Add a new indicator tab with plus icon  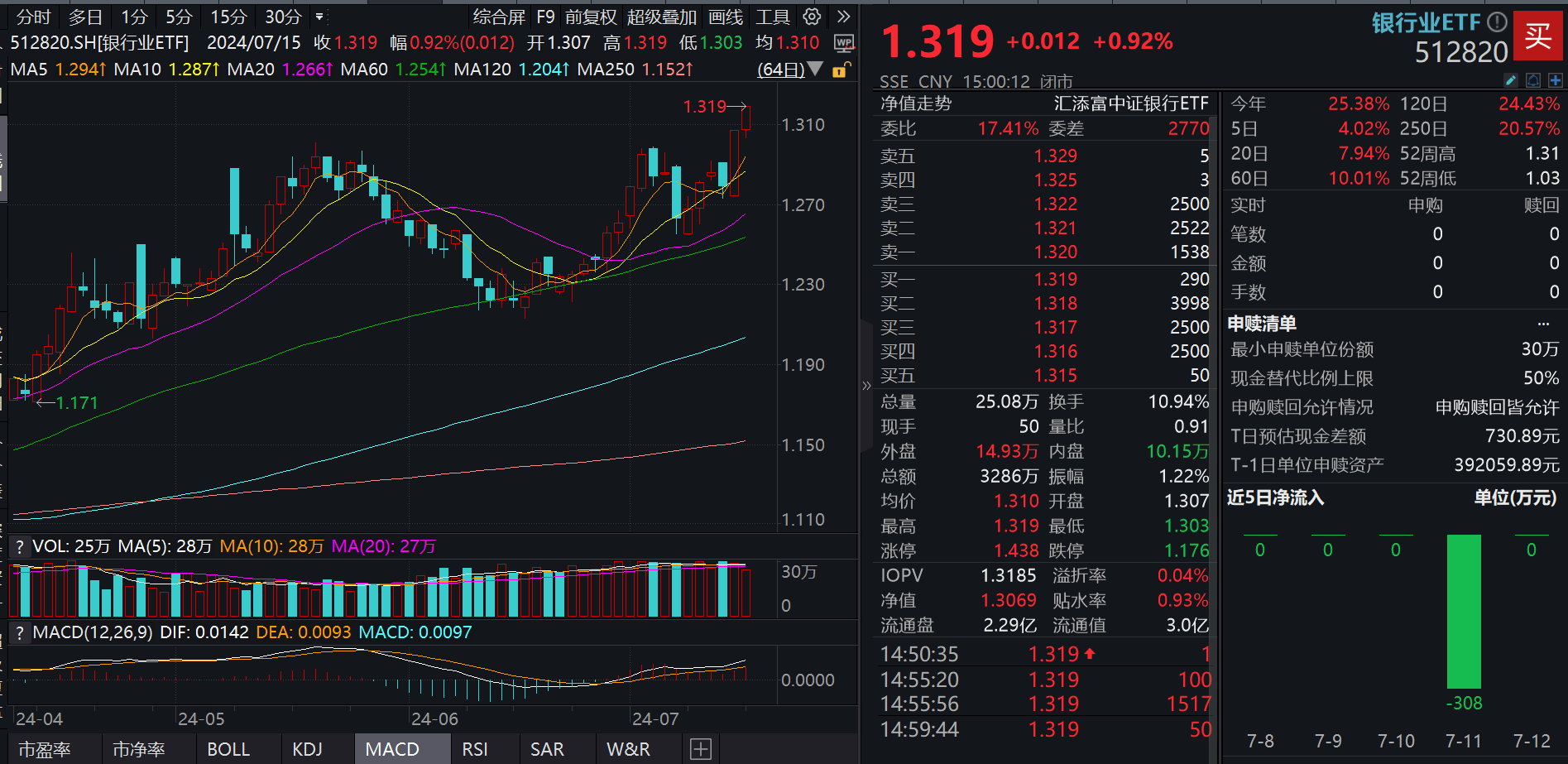click(701, 749)
